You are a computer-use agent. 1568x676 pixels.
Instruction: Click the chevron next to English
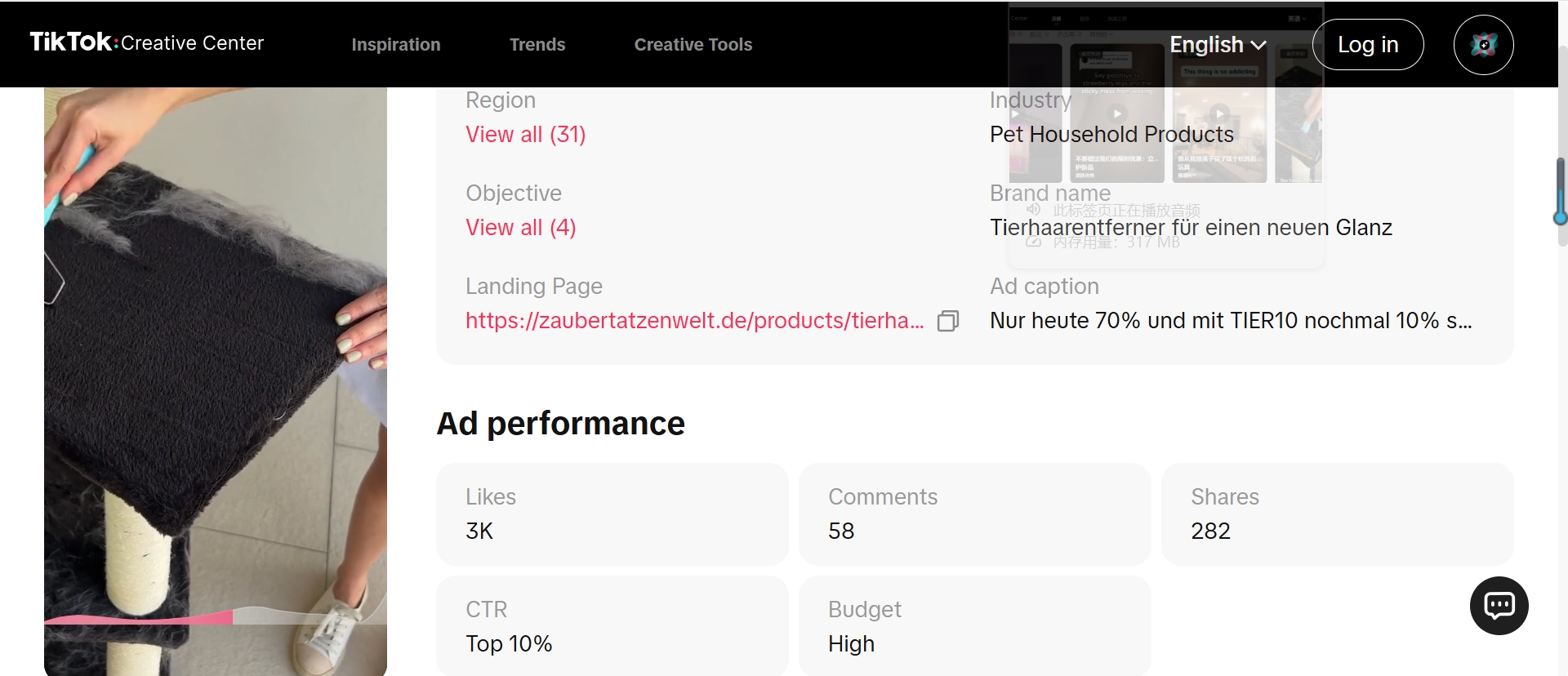(x=1258, y=46)
